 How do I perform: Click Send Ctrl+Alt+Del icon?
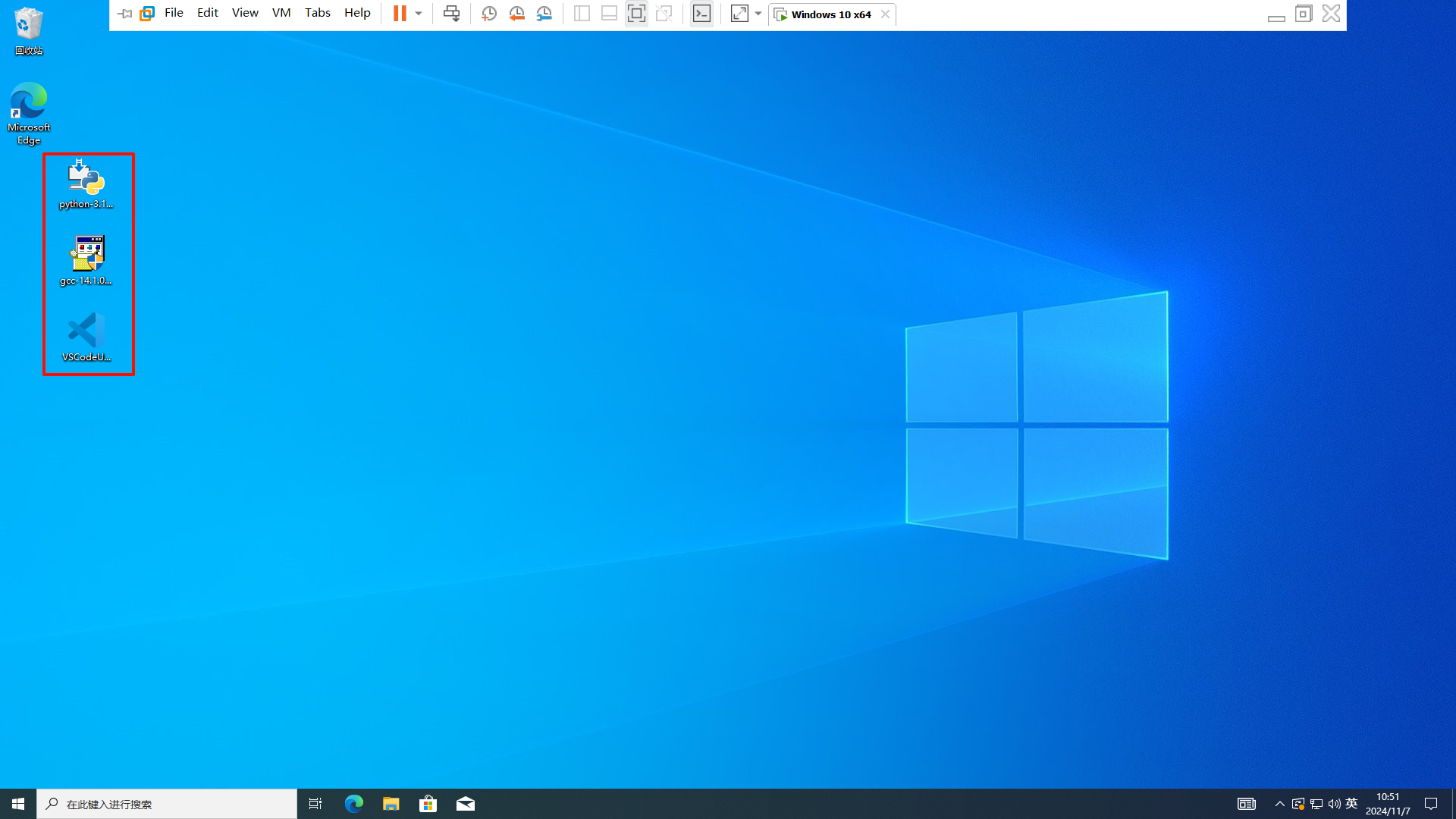pyautogui.click(x=451, y=14)
